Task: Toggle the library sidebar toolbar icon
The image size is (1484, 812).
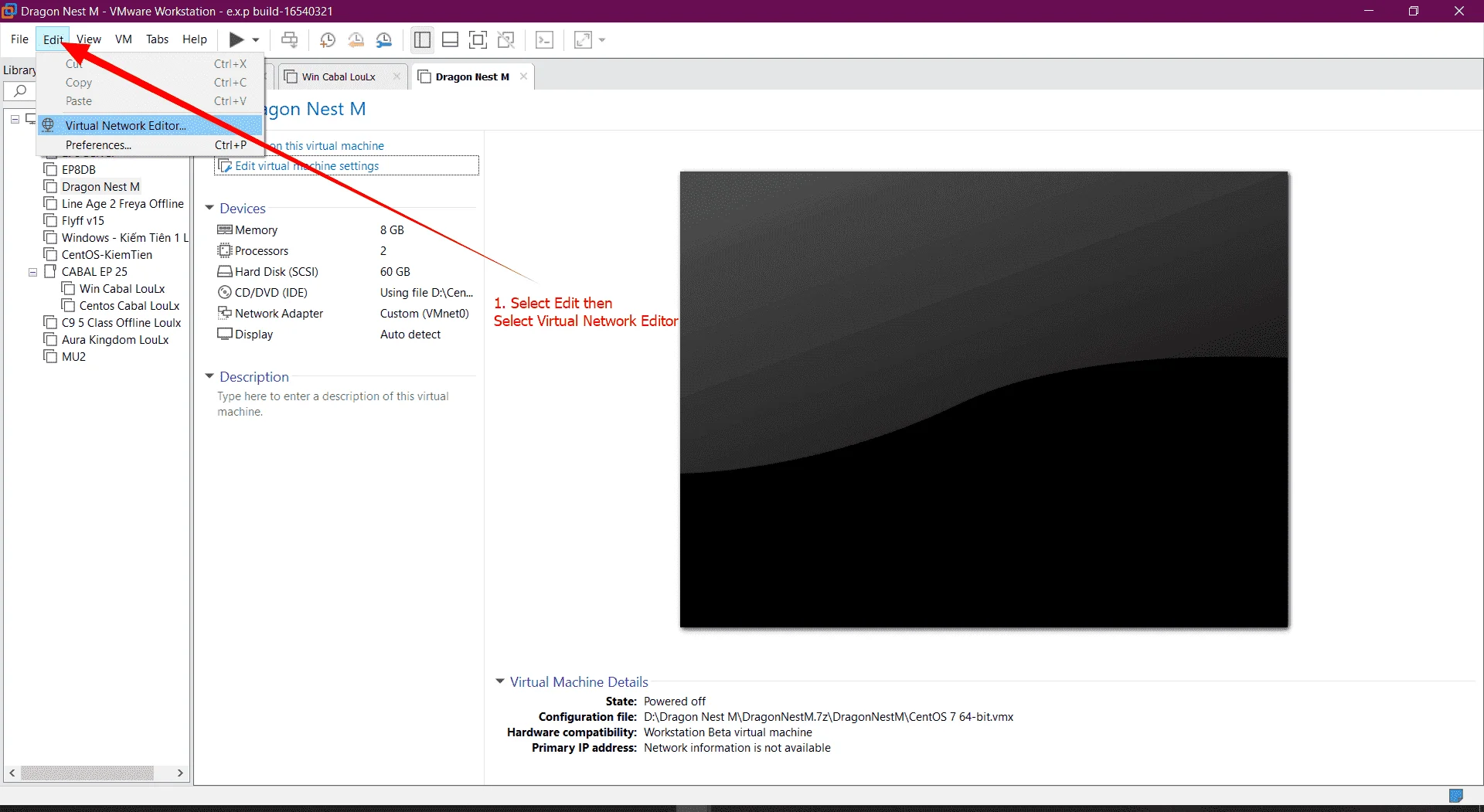Action: (422, 39)
